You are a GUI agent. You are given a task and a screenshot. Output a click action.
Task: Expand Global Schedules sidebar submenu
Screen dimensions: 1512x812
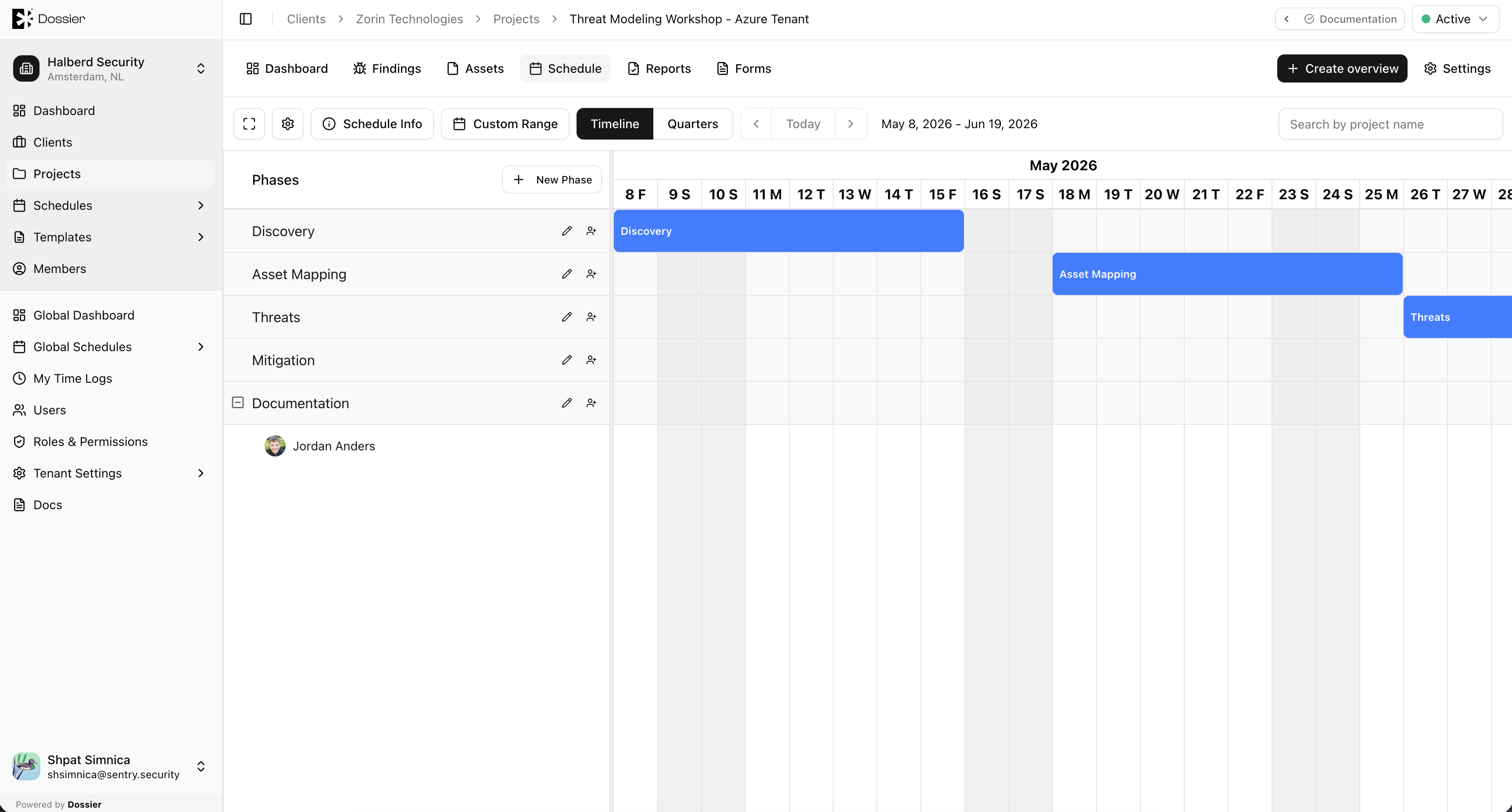[x=201, y=347]
